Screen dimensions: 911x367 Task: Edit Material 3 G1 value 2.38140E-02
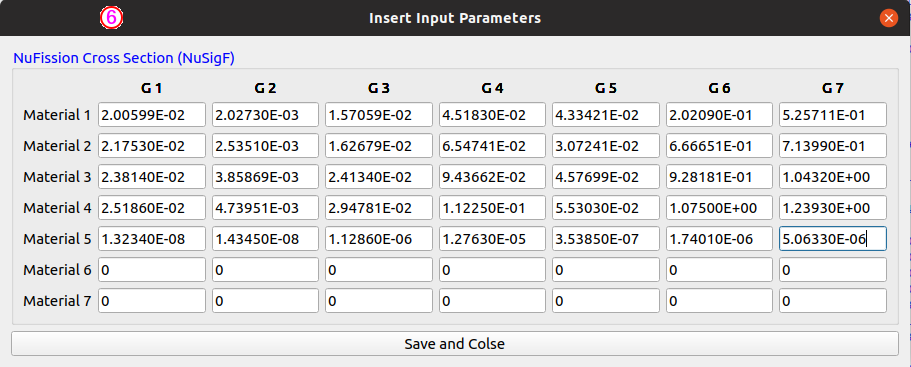click(152, 177)
